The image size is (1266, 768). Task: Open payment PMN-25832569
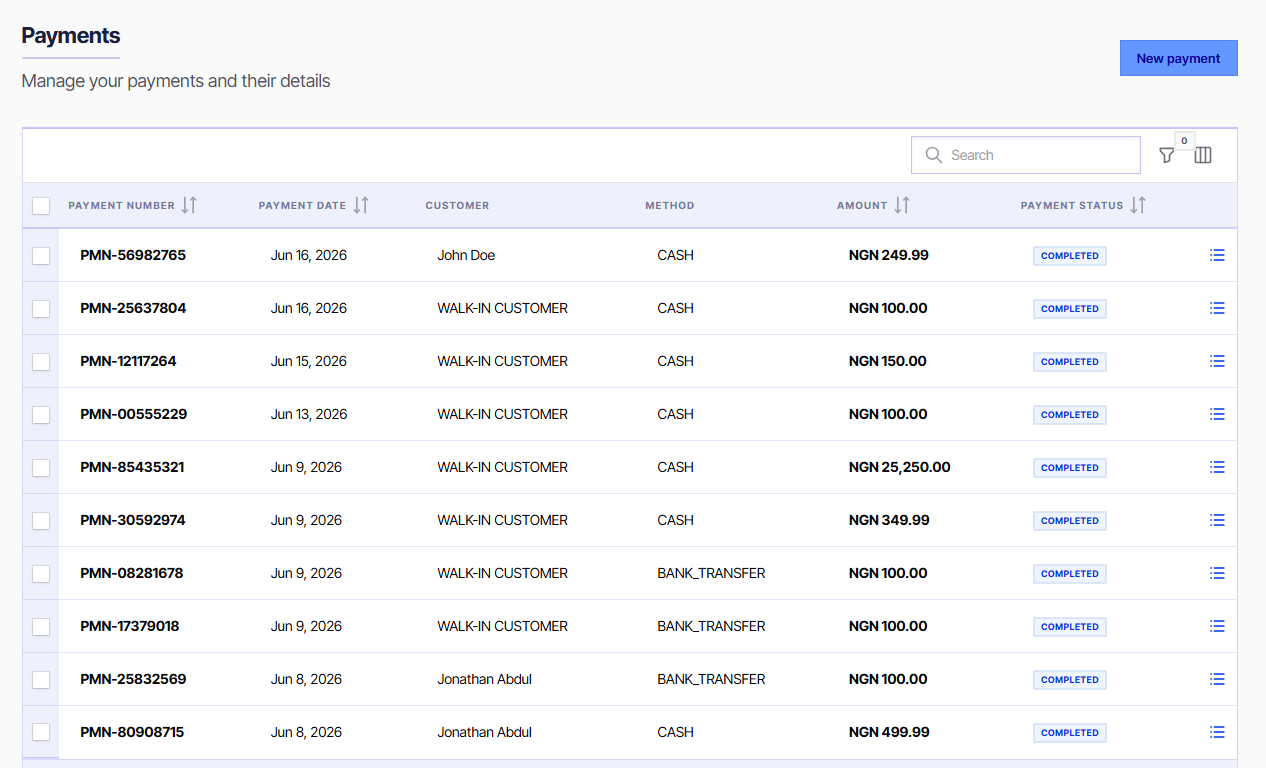point(133,679)
